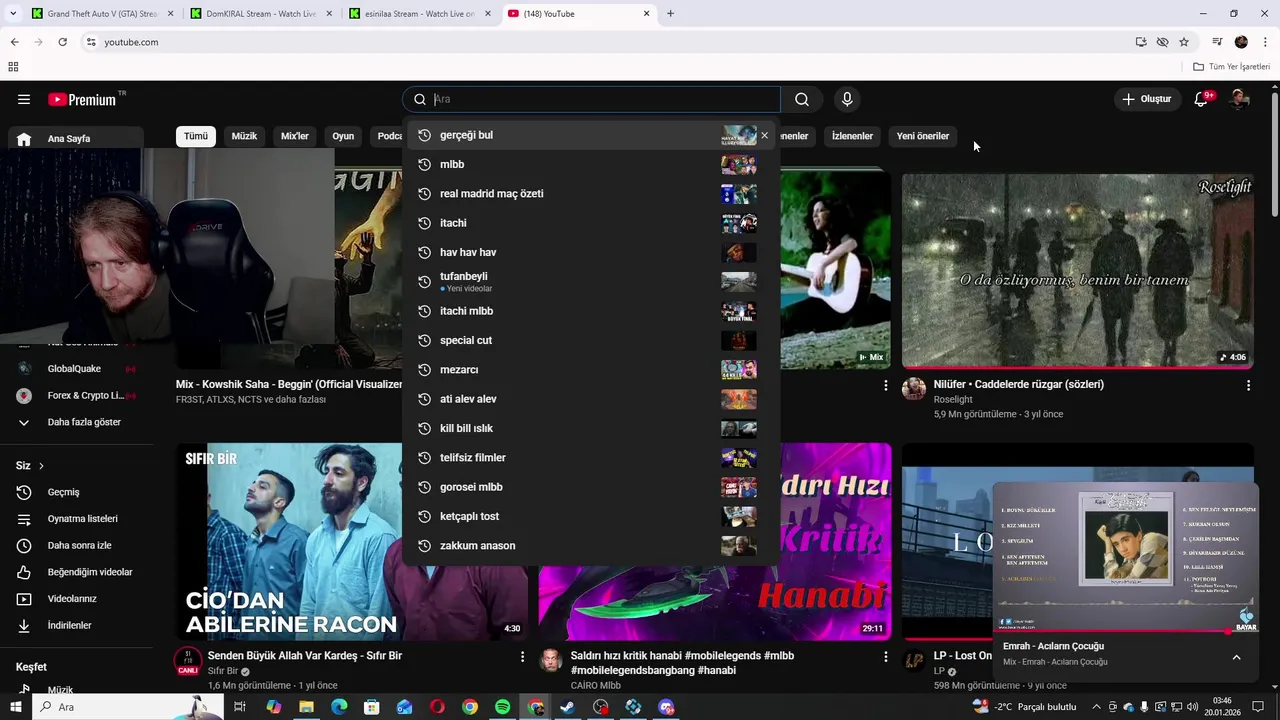This screenshot has width=1280, height=720.
Task: Select the 'gorosei mlbb' suggestion
Action: pos(590,487)
